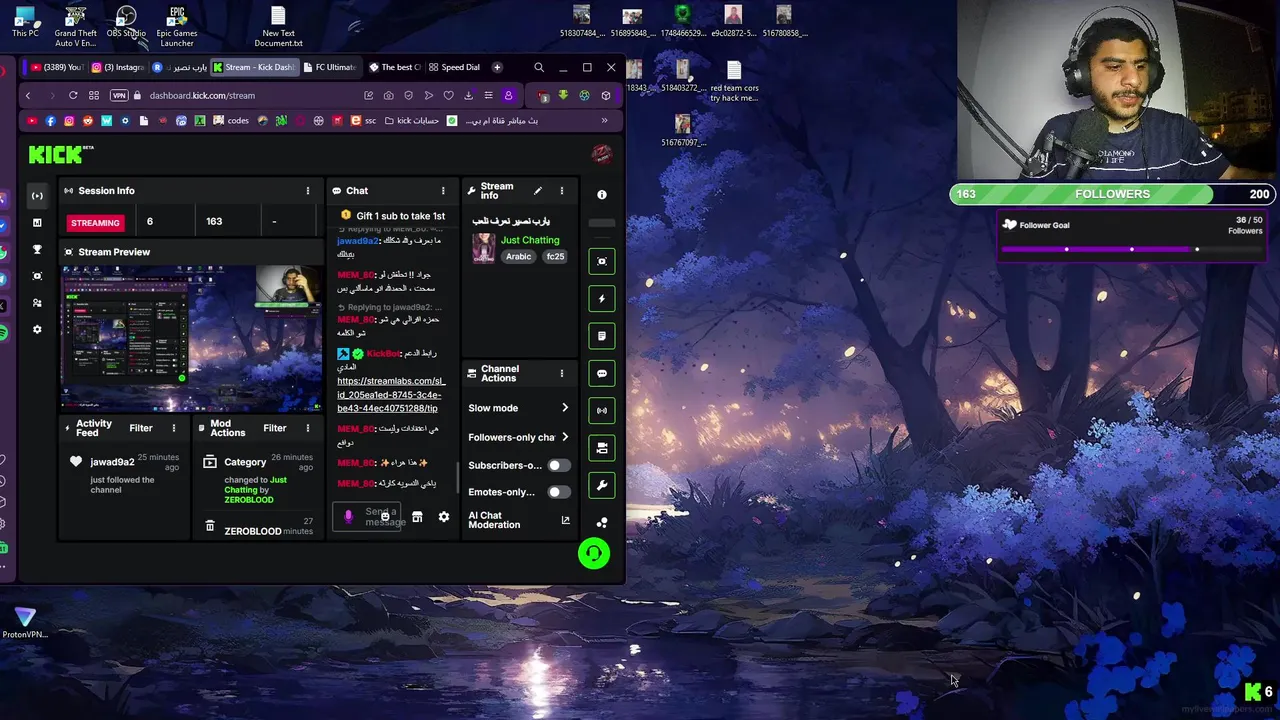Toggle Emotes-only chat switch
Viewport: 1280px width, 720px height.
(x=559, y=492)
